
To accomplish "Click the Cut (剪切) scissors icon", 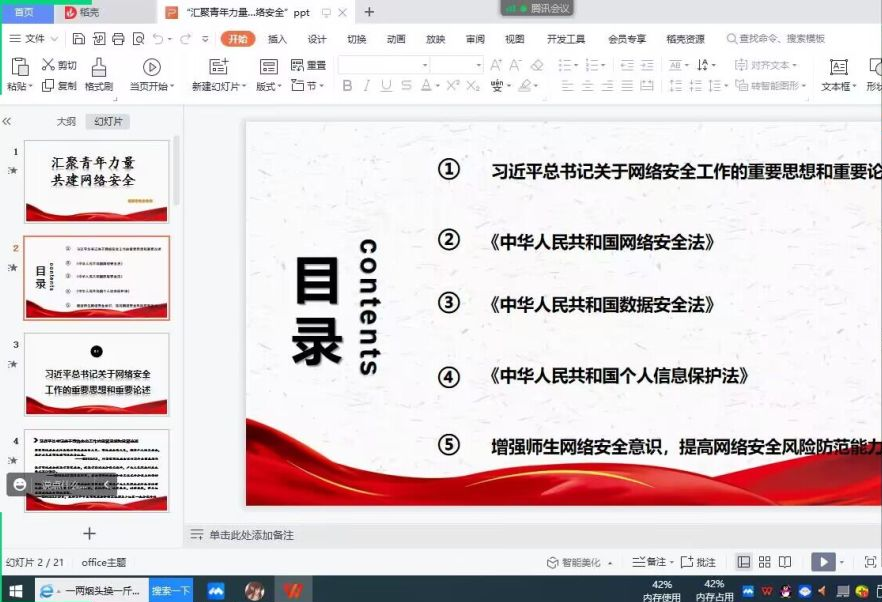I will click(x=48, y=65).
